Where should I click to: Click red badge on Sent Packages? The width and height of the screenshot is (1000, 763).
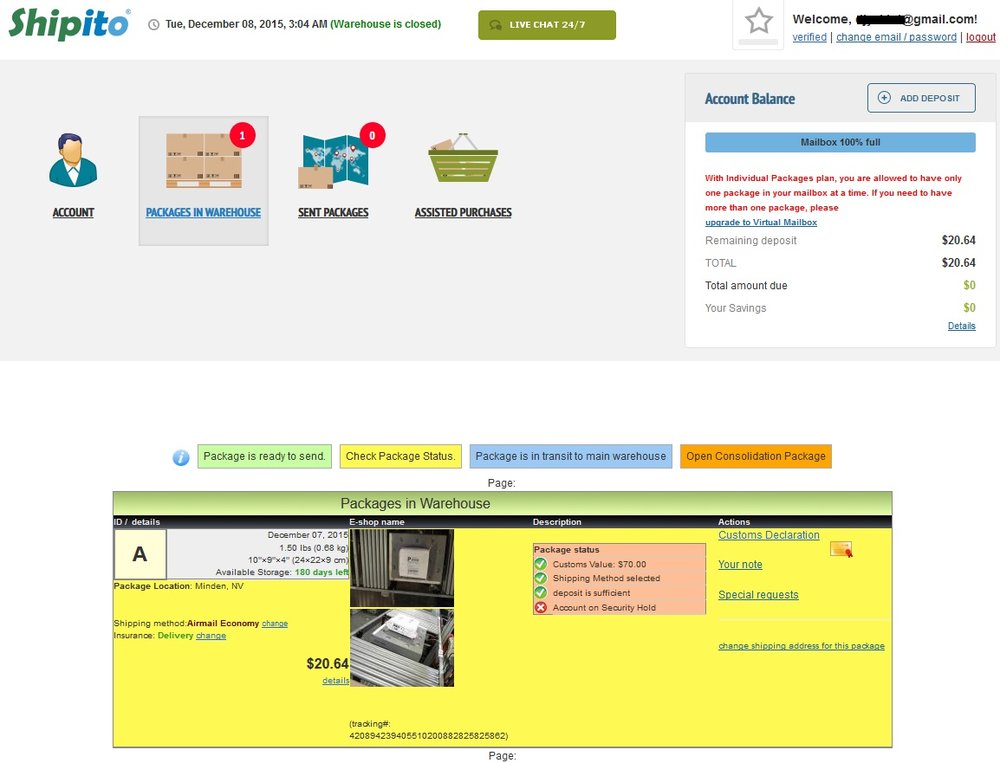pos(372,135)
